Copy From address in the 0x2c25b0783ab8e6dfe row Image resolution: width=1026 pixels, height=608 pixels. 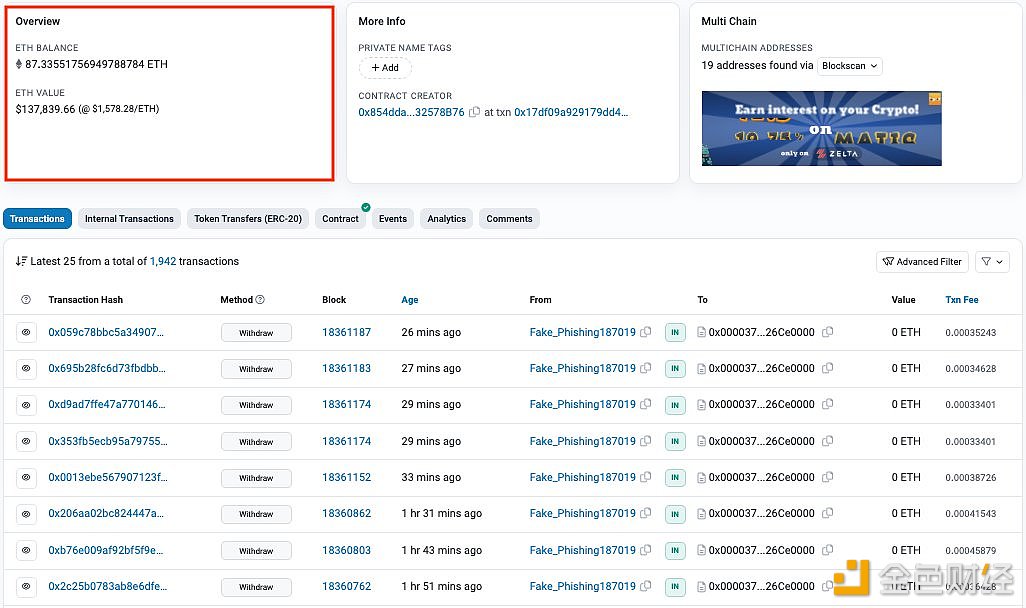tap(645, 586)
